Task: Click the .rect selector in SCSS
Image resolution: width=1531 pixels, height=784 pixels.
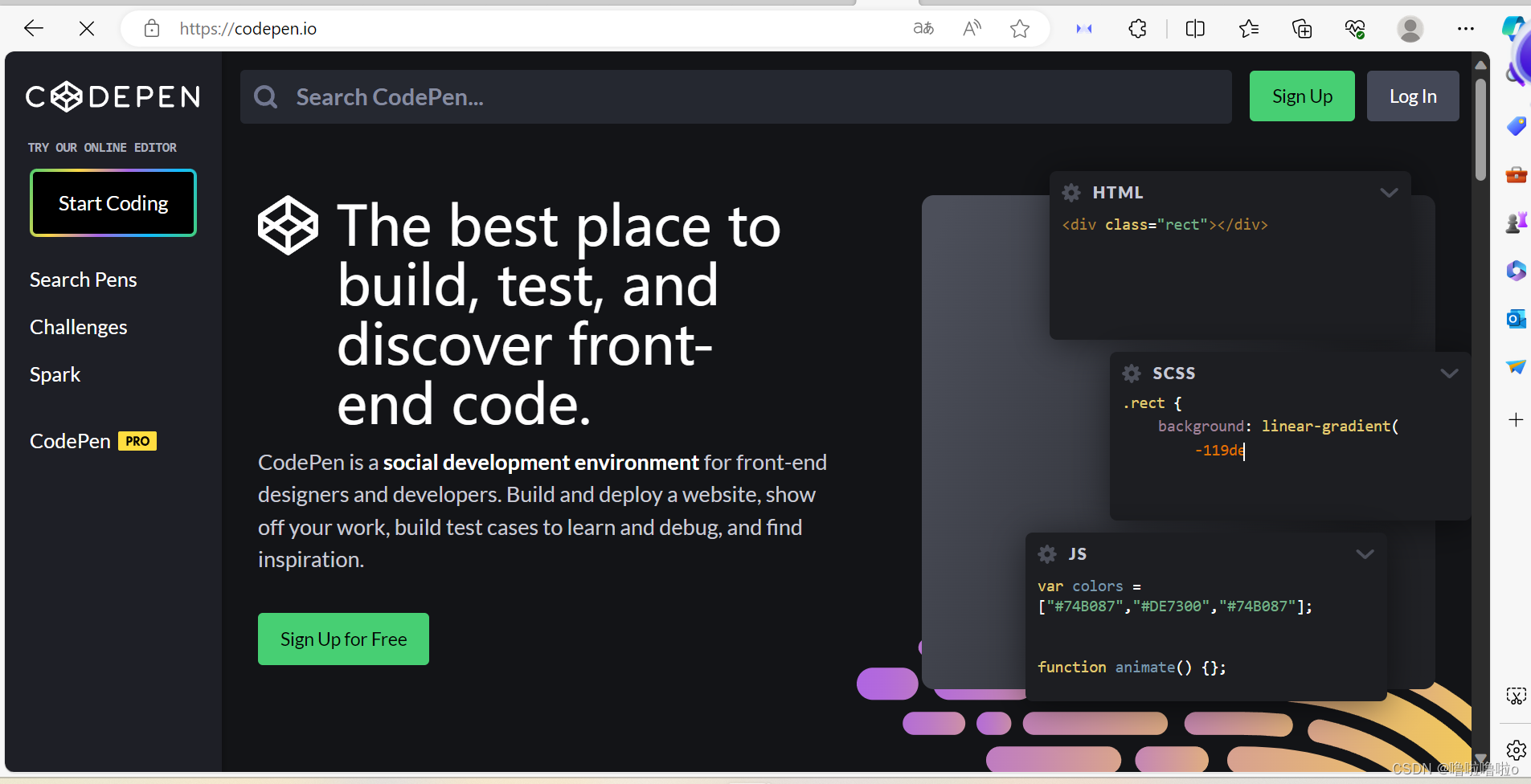Action: [x=1144, y=403]
